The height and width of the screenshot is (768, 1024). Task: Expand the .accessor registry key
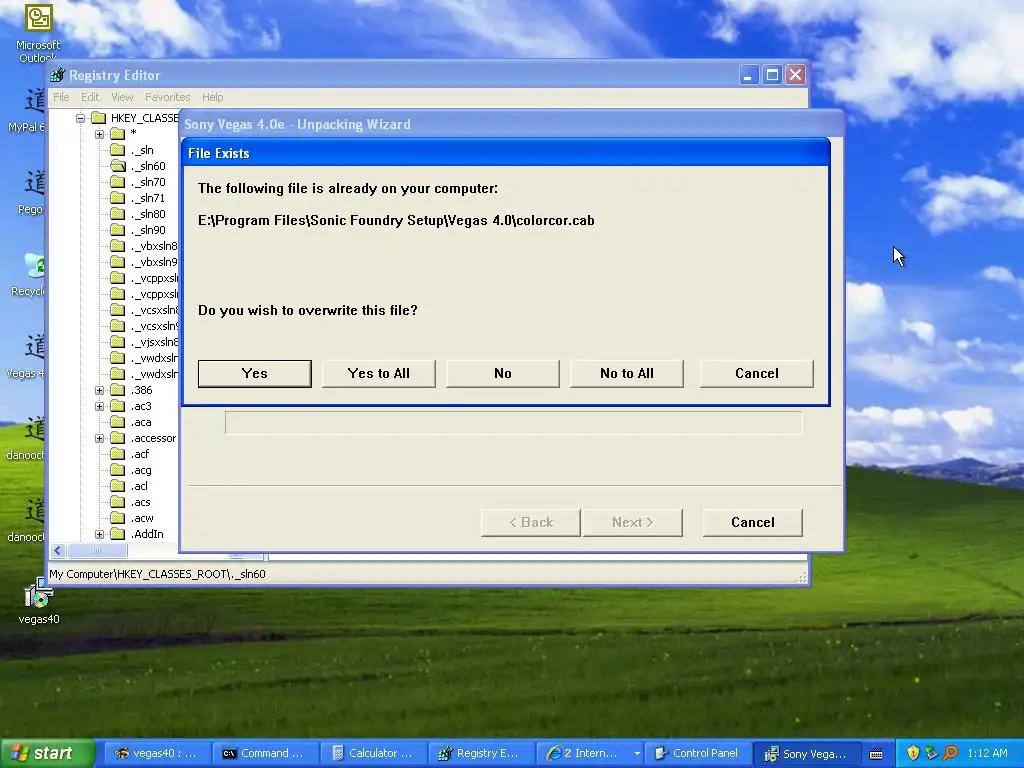[x=99, y=438]
